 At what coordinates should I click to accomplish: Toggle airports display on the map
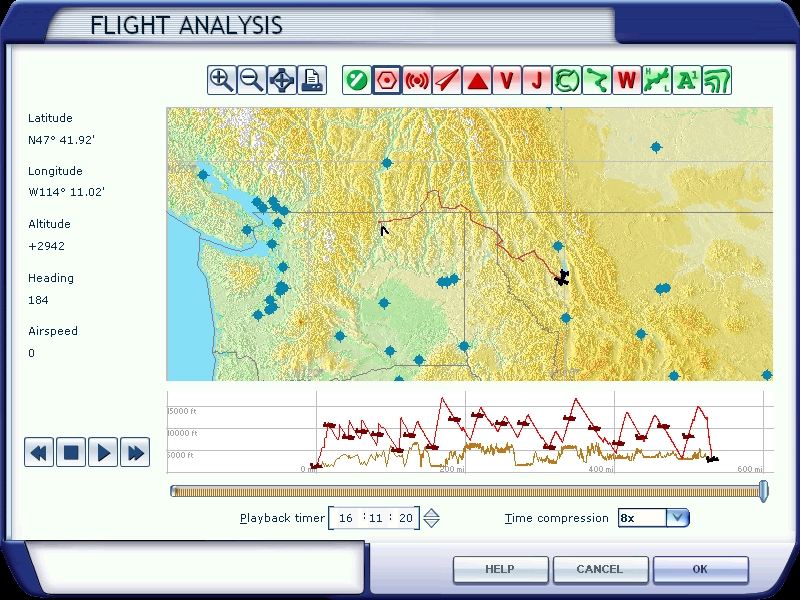point(357,80)
